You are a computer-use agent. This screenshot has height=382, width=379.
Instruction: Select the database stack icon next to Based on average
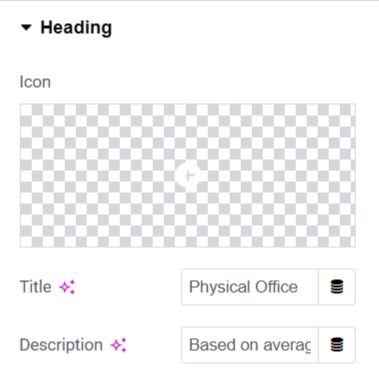tap(337, 345)
